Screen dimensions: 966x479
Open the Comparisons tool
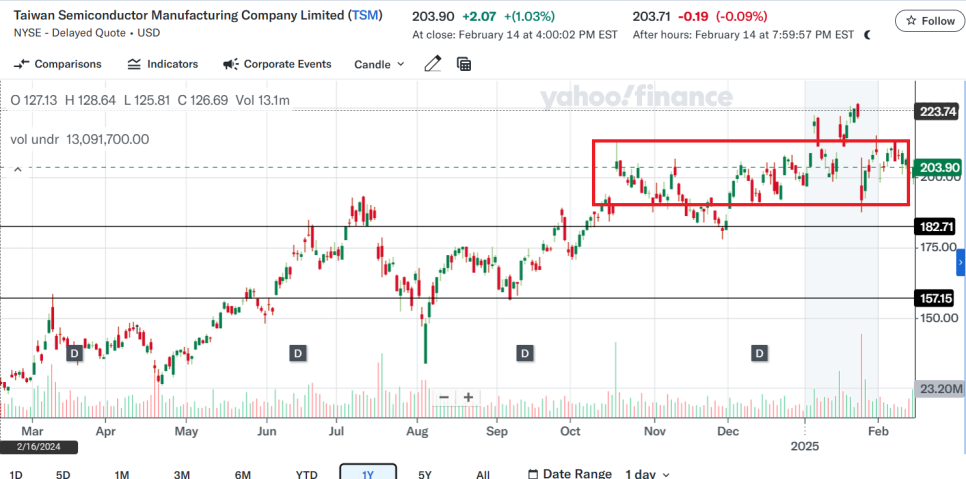pyautogui.click(x=57, y=64)
